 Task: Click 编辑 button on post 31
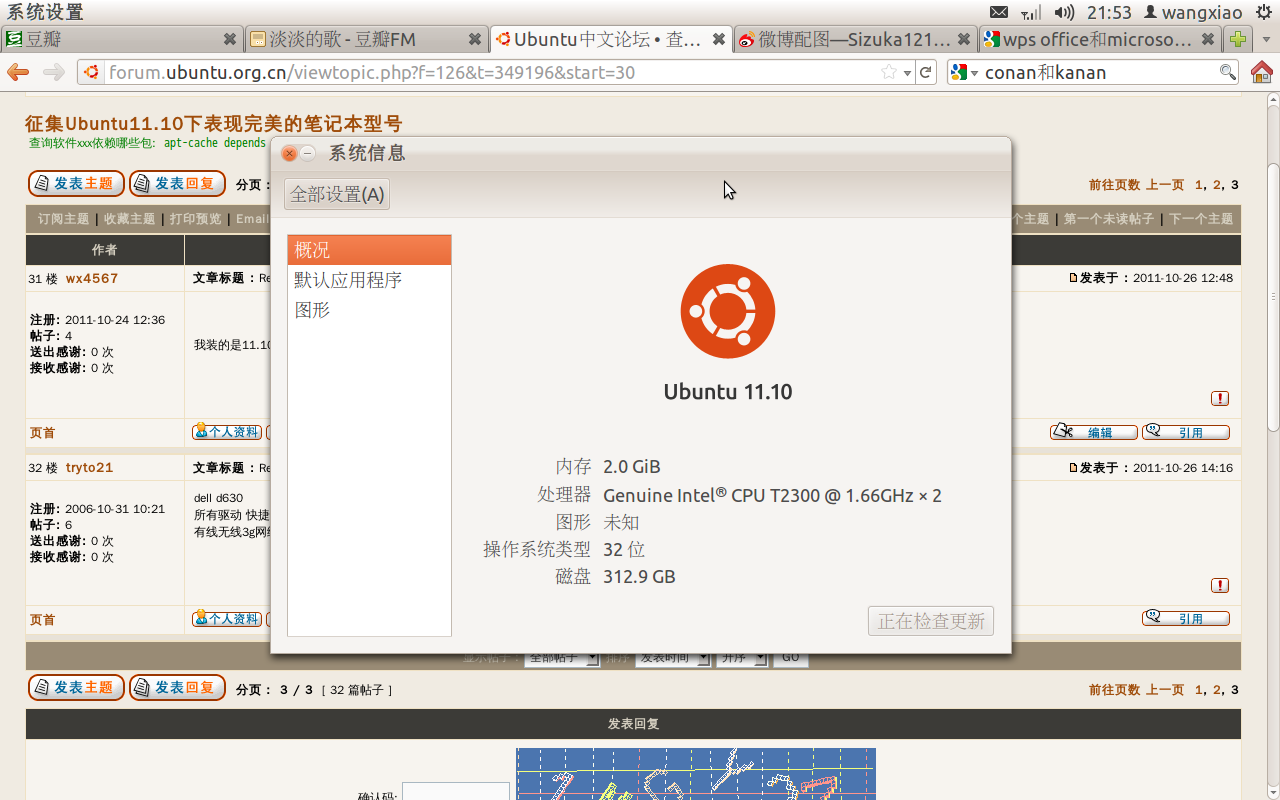(x=1093, y=432)
